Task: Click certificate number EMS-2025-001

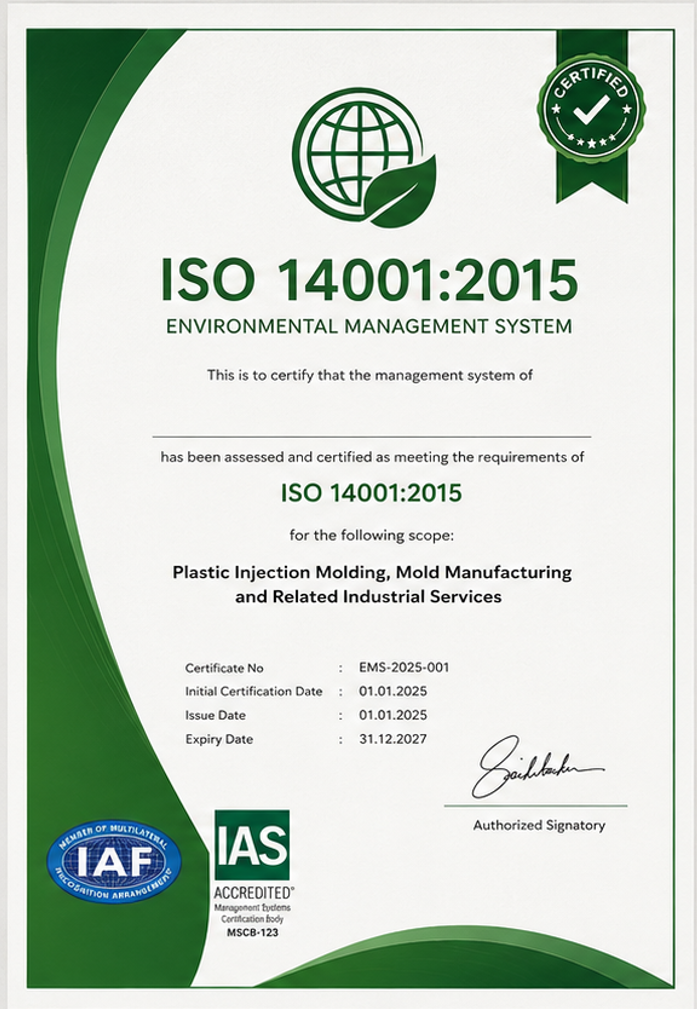Action: (404, 667)
